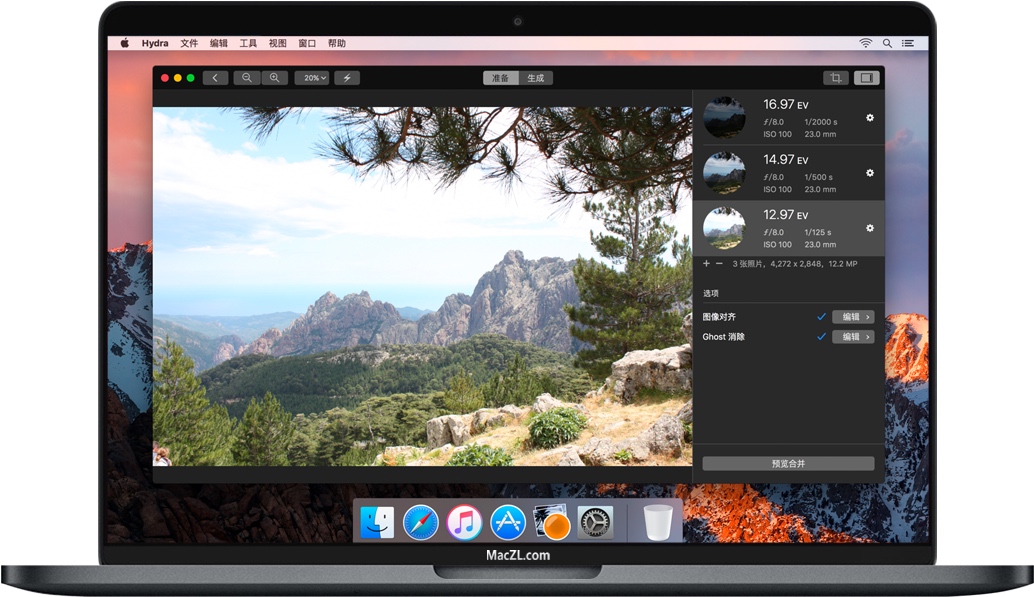Open Safari from the Dock
Viewport: 1034px width, 597px height.
pyautogui.click(x=420, y=523)
